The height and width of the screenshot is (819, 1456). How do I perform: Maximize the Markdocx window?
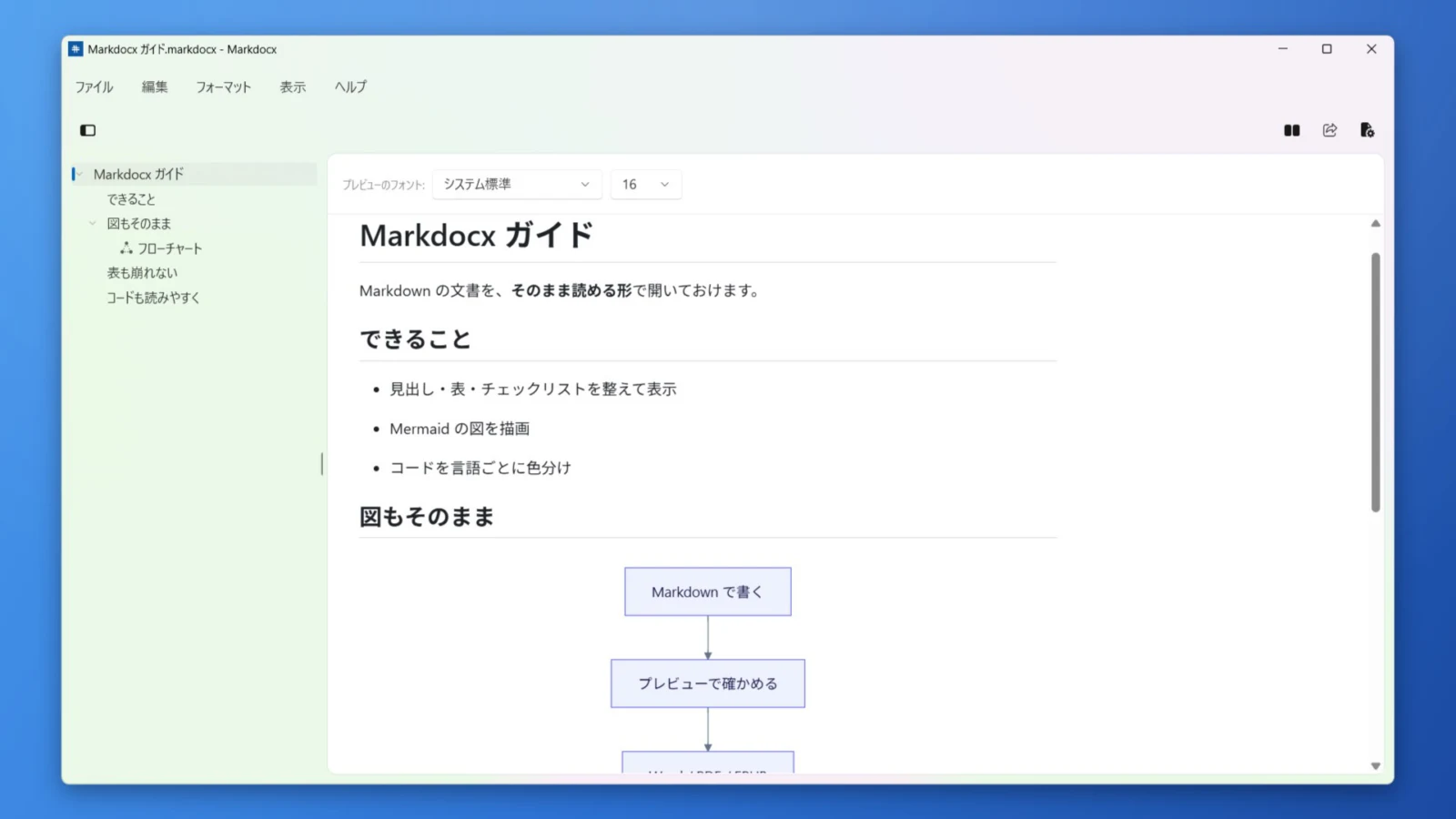point(1327,49)
